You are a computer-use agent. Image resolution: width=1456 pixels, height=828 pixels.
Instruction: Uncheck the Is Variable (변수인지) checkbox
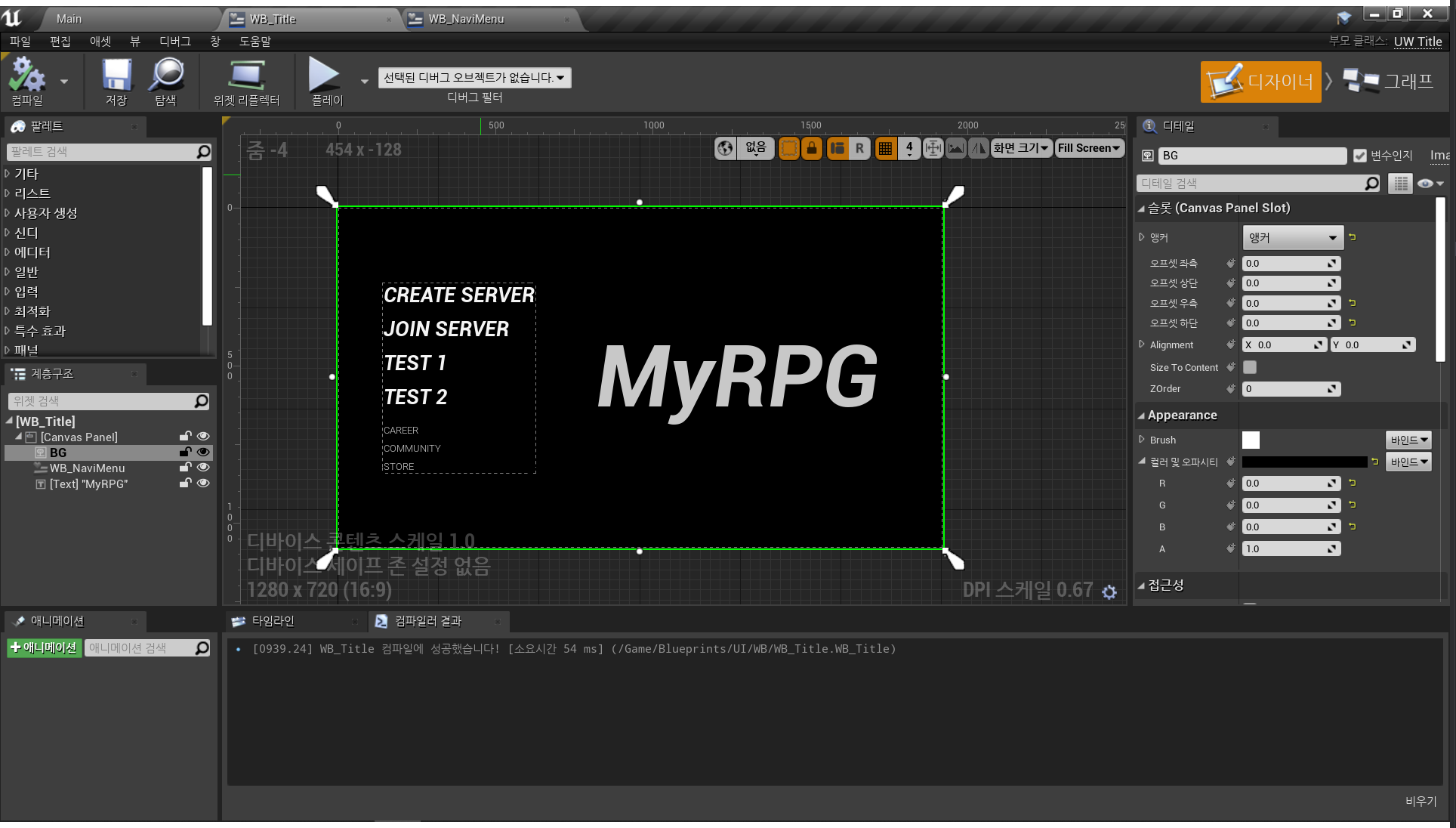tap(1360, 156)
